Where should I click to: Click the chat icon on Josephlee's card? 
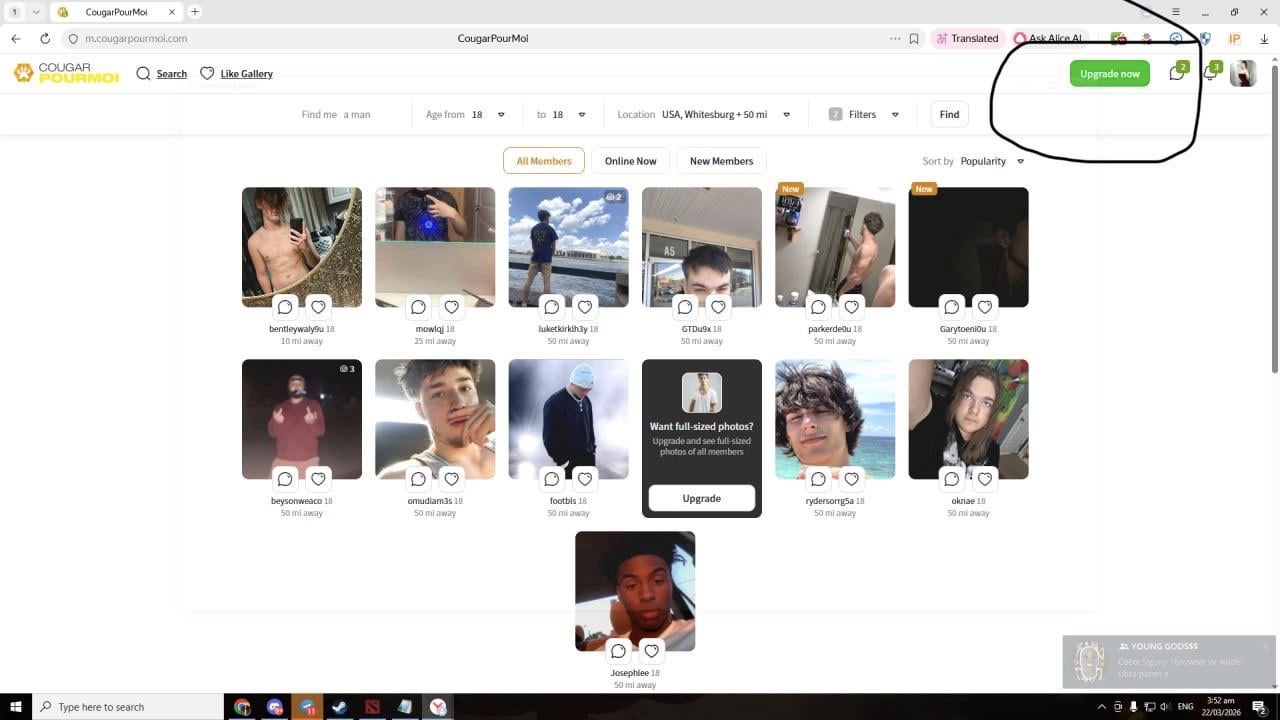618,651
